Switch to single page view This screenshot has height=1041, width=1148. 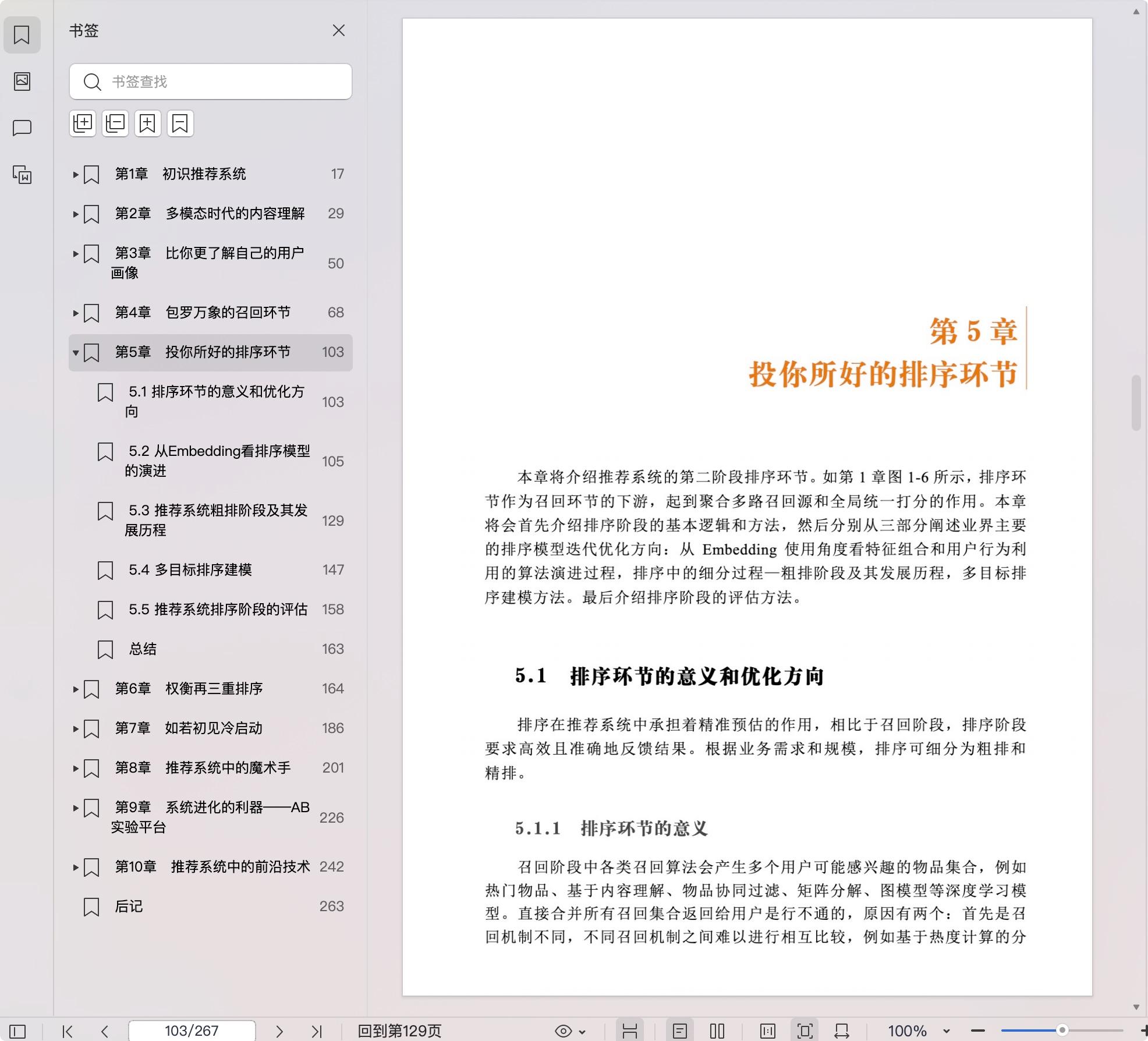(x=679, y=1031)
